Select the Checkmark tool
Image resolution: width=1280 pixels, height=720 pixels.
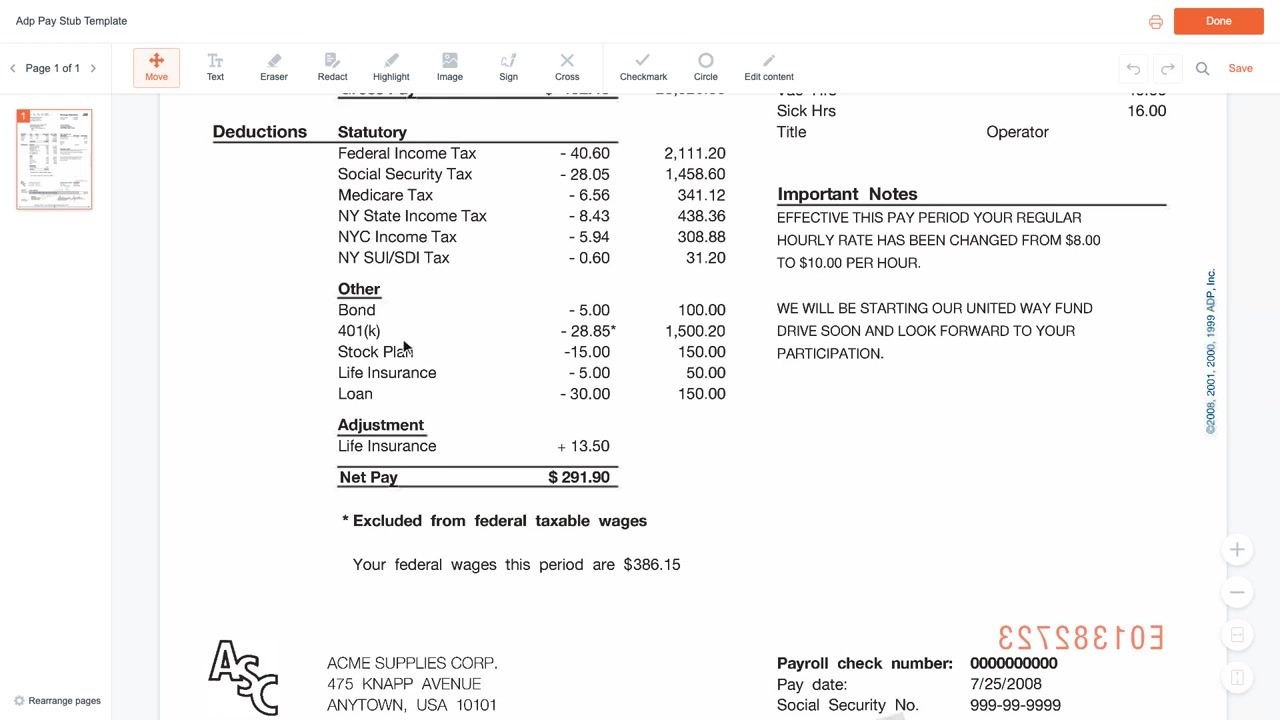pyautogui.click(x=643, y=68)
